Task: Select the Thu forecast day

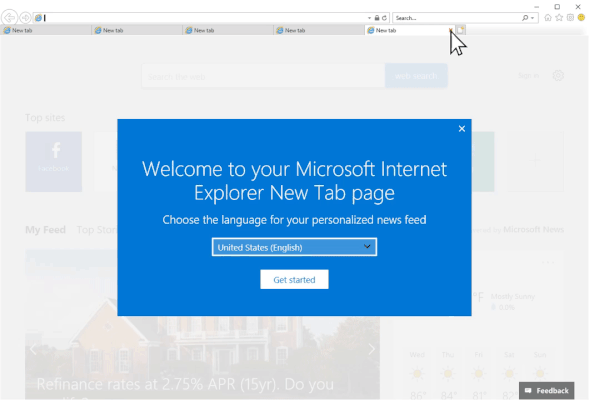Action: click(x=448, y=374)
